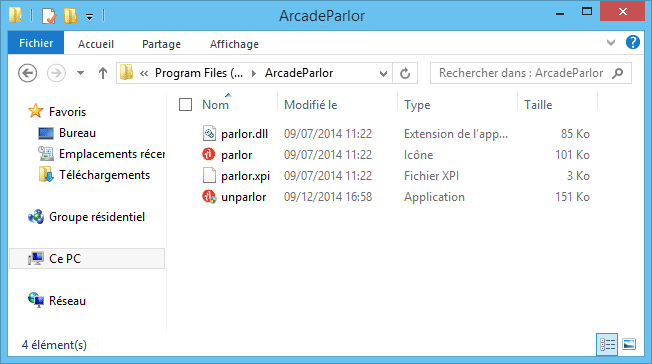Open Téléchargements in sidebar
652x364 pixels.
click(x=104, y=175)
